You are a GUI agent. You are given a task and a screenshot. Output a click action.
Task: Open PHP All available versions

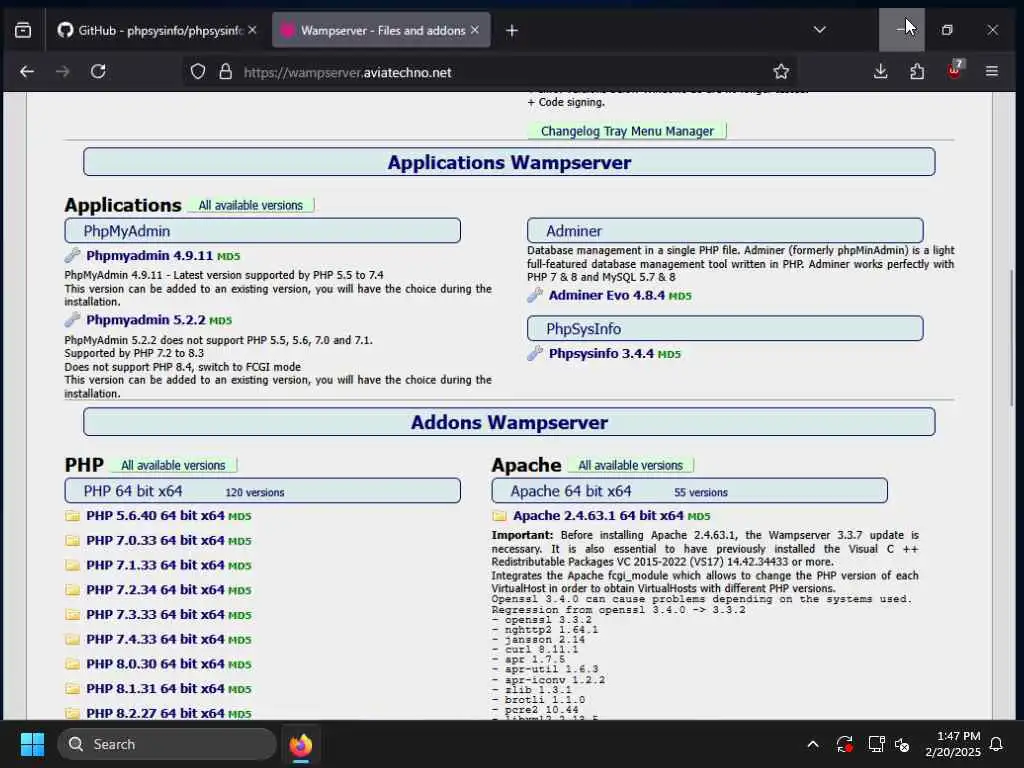pos(173,466)
